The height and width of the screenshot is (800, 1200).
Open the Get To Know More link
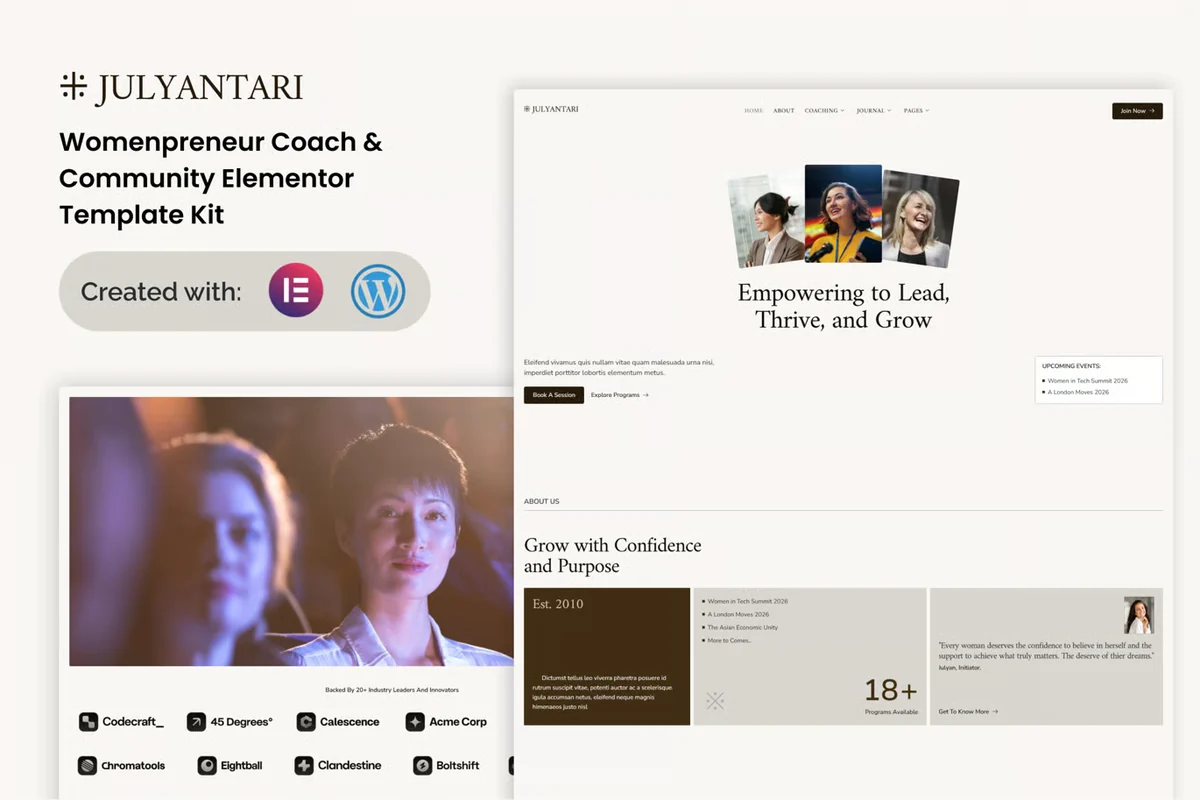point(968,712)
